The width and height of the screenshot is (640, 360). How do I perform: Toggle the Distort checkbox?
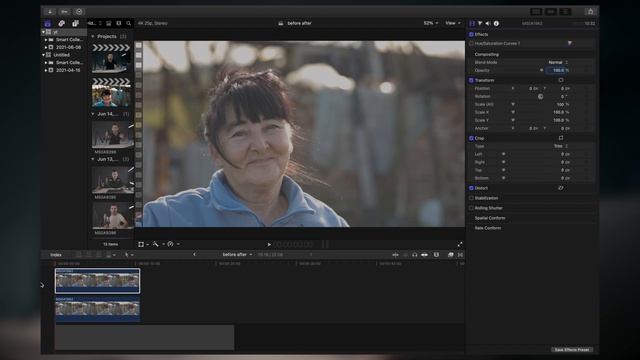471,188
